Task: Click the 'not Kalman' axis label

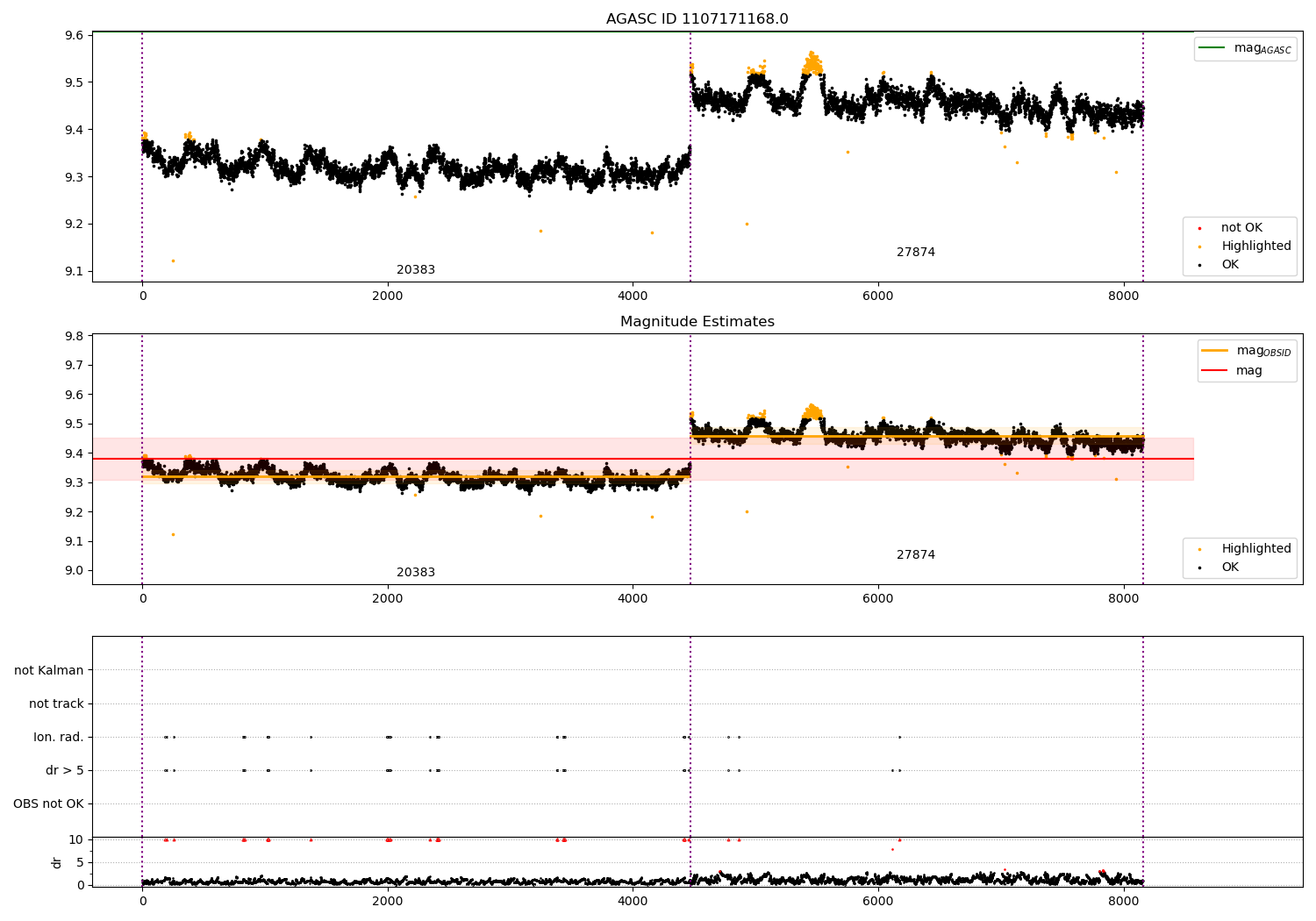Action: (49, 670)
